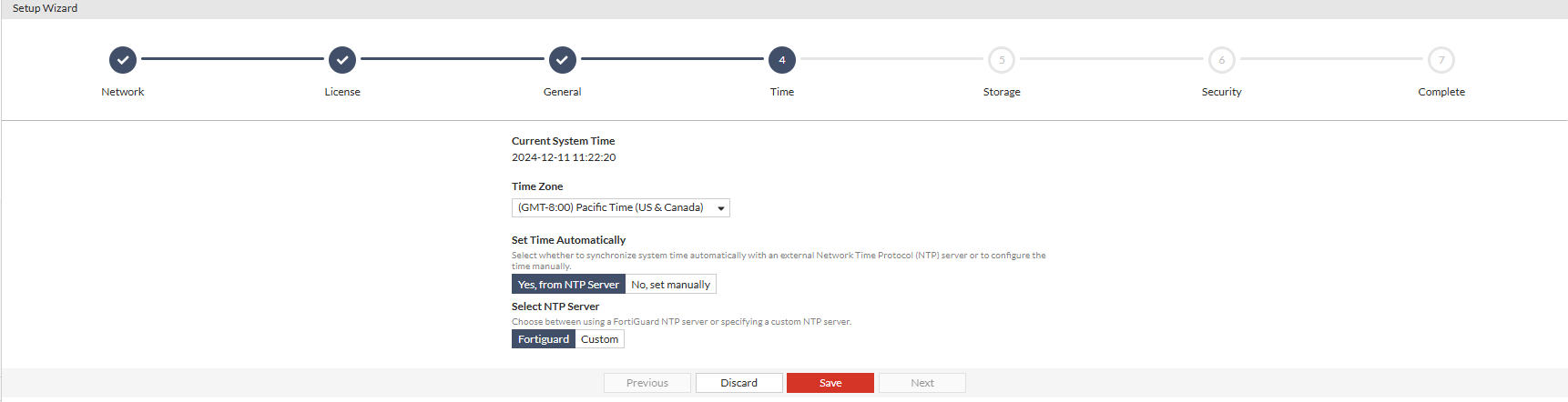Image resolution: width=1568 pixels, height=402 pixels.
Task: Click the step 7 Complete circle
Action: [x=1441, y=60]
